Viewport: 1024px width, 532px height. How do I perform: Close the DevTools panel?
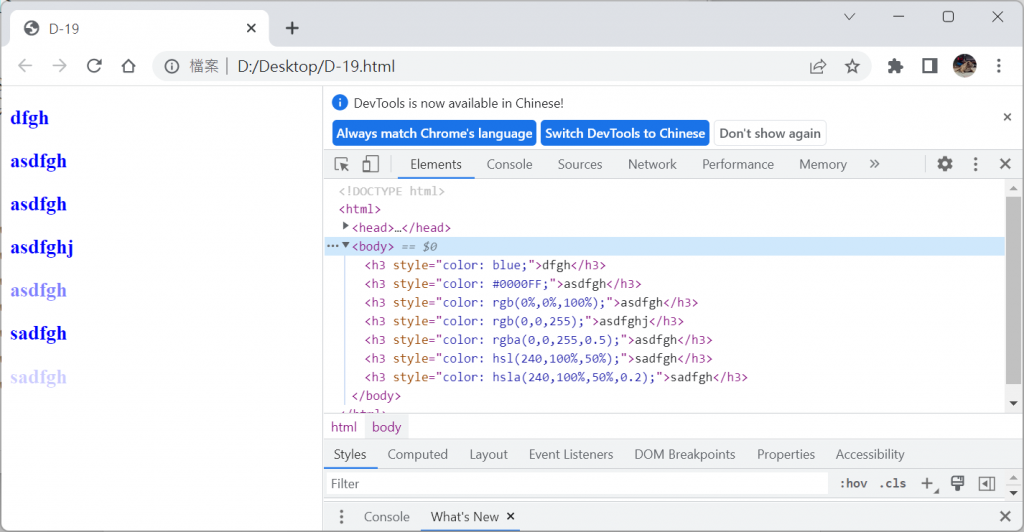pyautogui.click(x=1005, y=164)
